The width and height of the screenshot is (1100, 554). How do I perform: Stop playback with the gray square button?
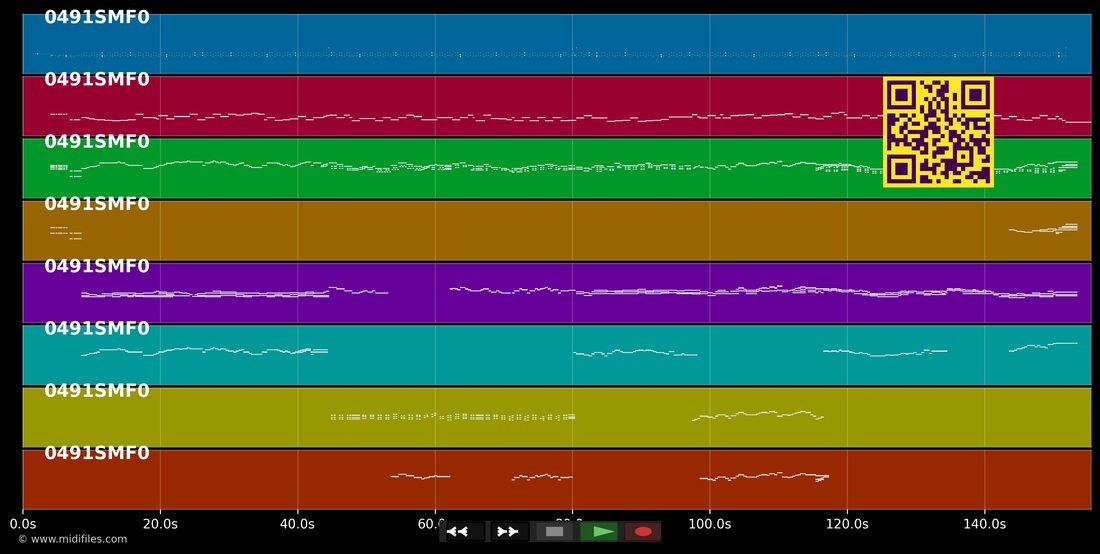(x=554, y=532)
